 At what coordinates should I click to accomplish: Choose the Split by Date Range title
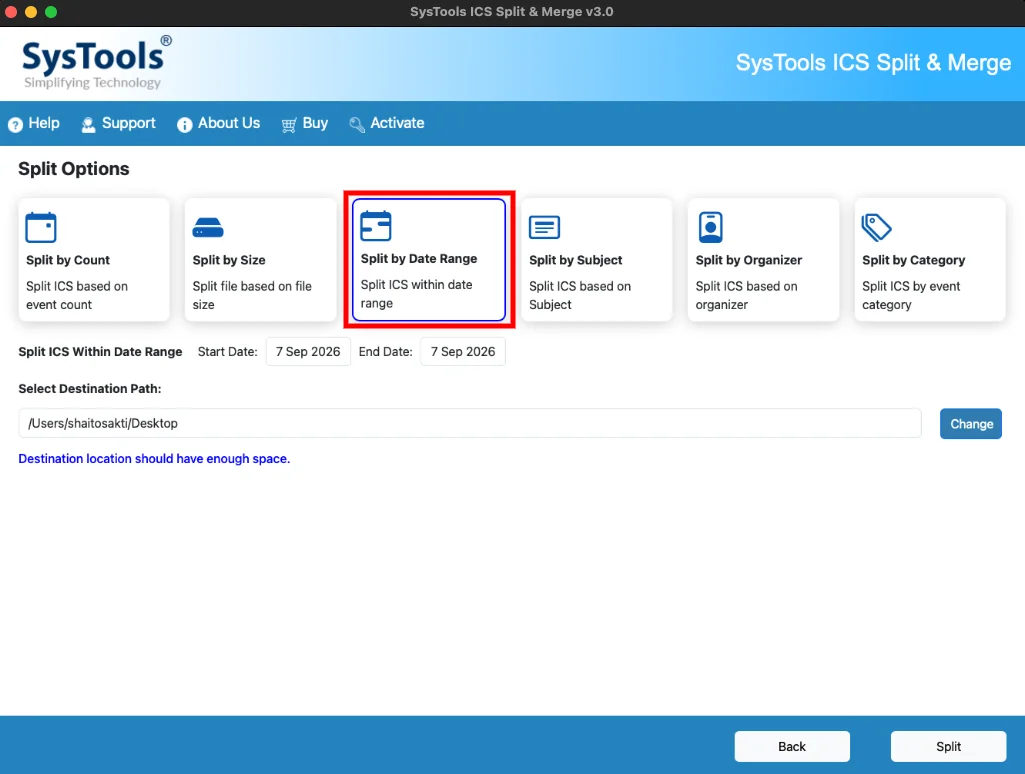tap(419, 259)
